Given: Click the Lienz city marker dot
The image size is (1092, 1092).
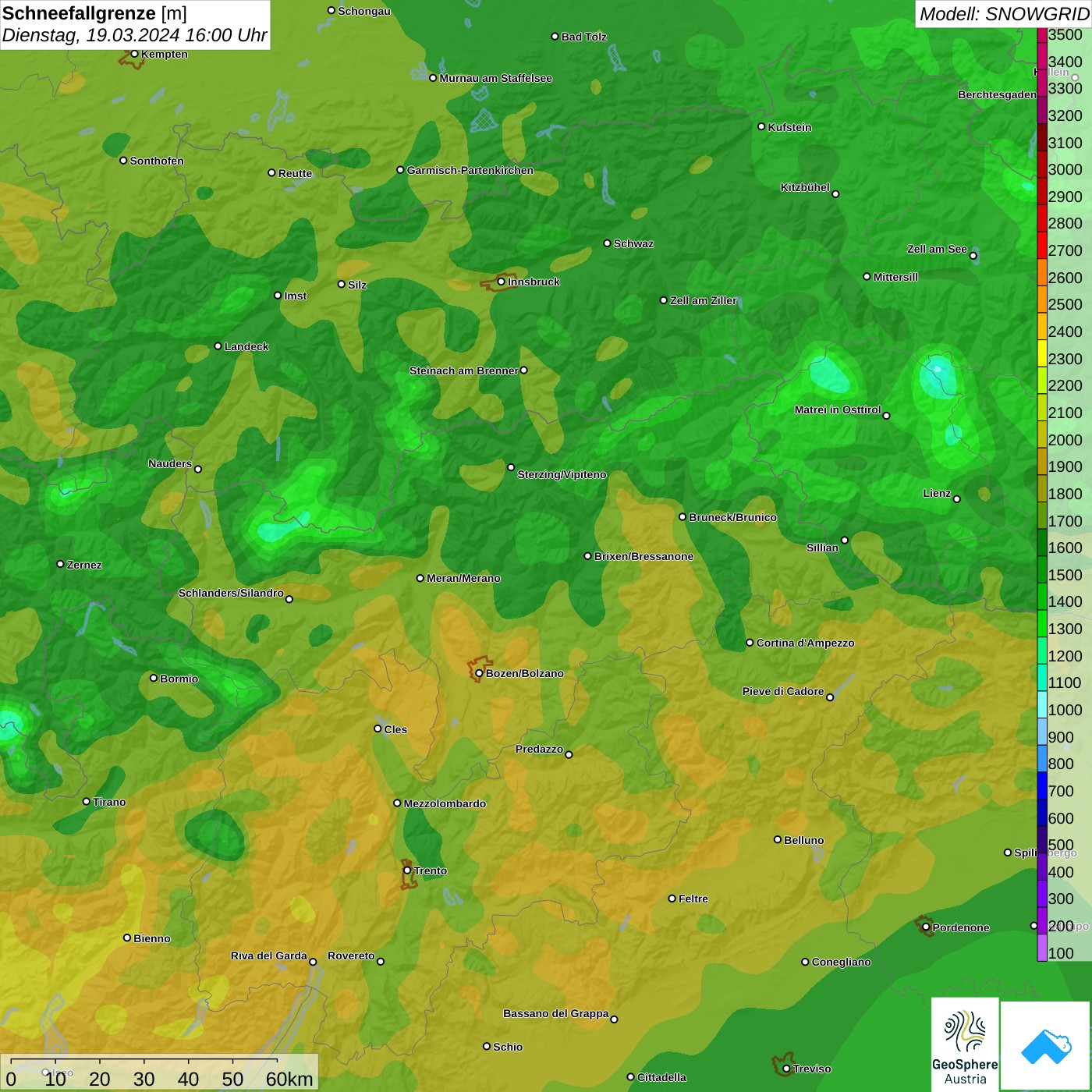Looking at the screenshot, I should click(x=957, y=499).
